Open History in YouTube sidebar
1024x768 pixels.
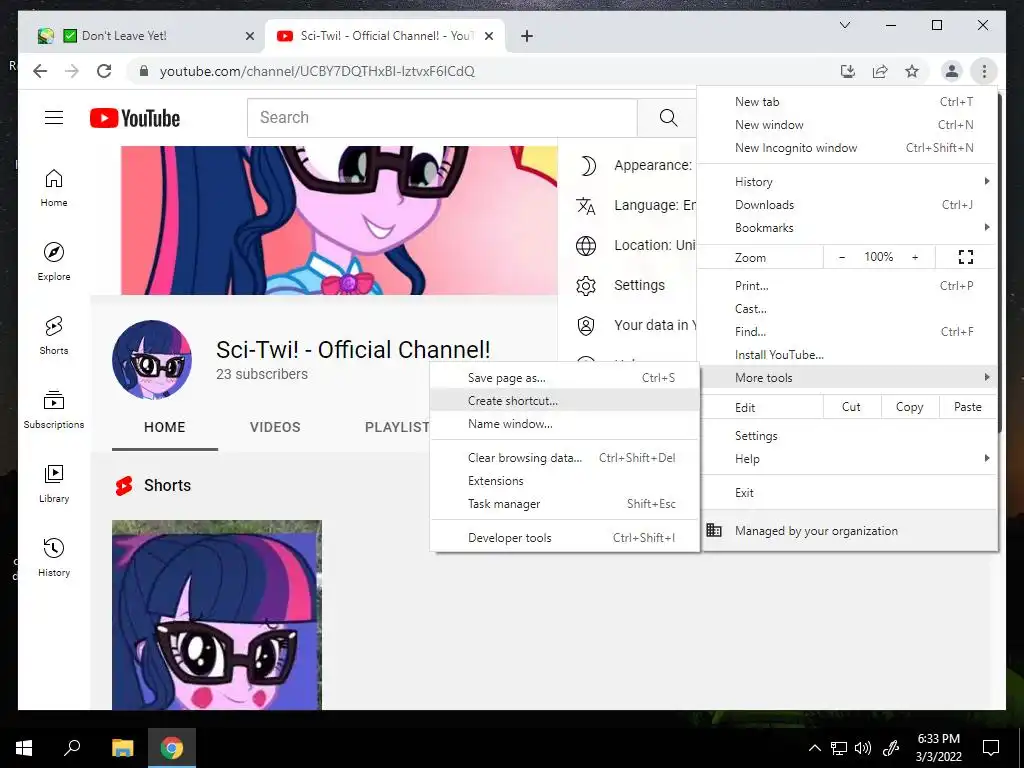click(x=54, y=557)
